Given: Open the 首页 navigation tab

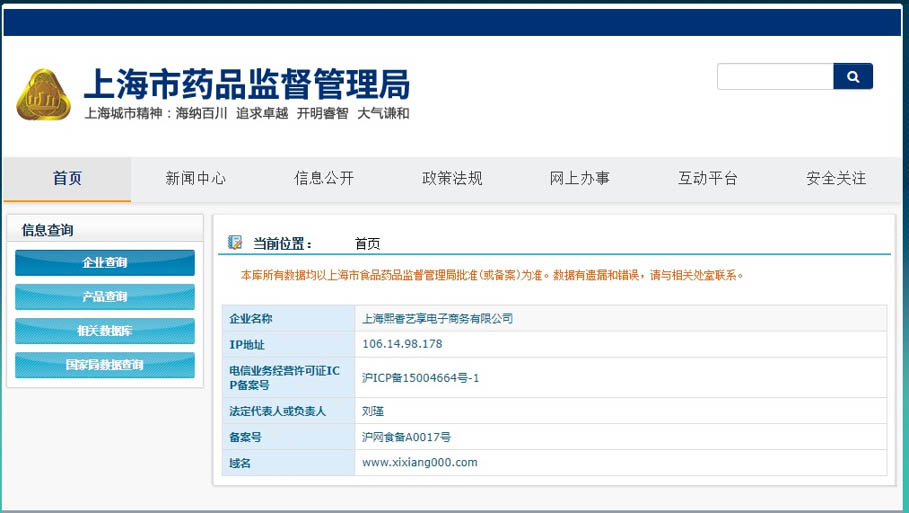Looking at the screenshot, I should (x=67, y=179).
